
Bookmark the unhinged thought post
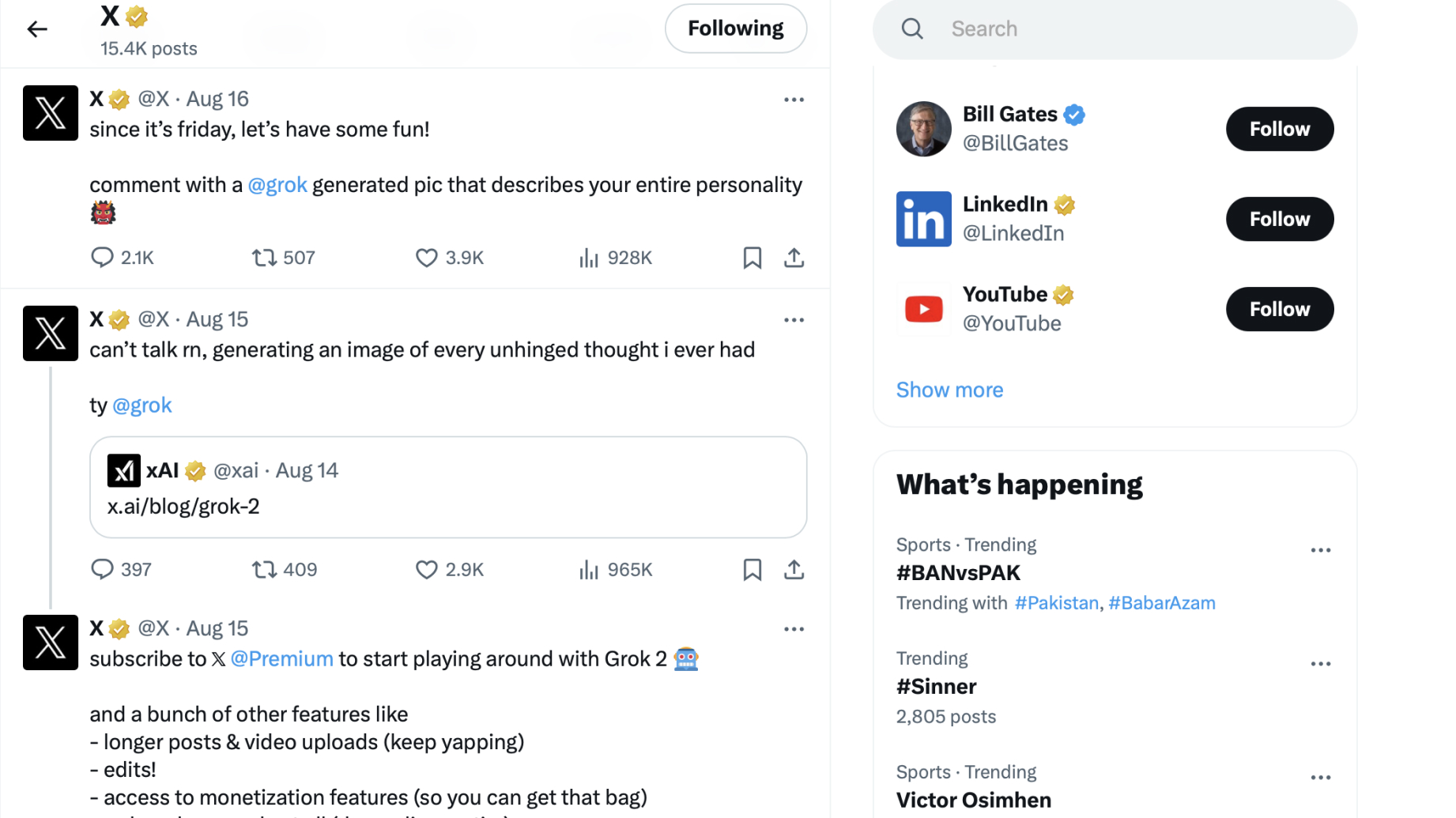(752, 570)
